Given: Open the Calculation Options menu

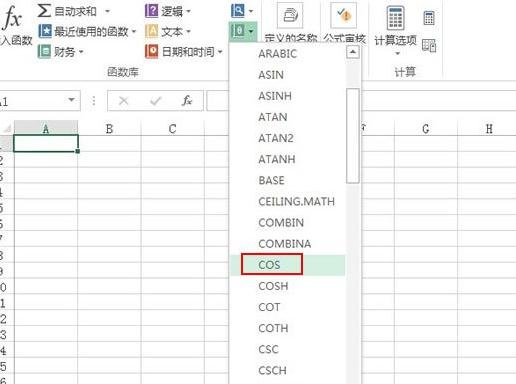Looking at the screenshot, I should [396, 30].
